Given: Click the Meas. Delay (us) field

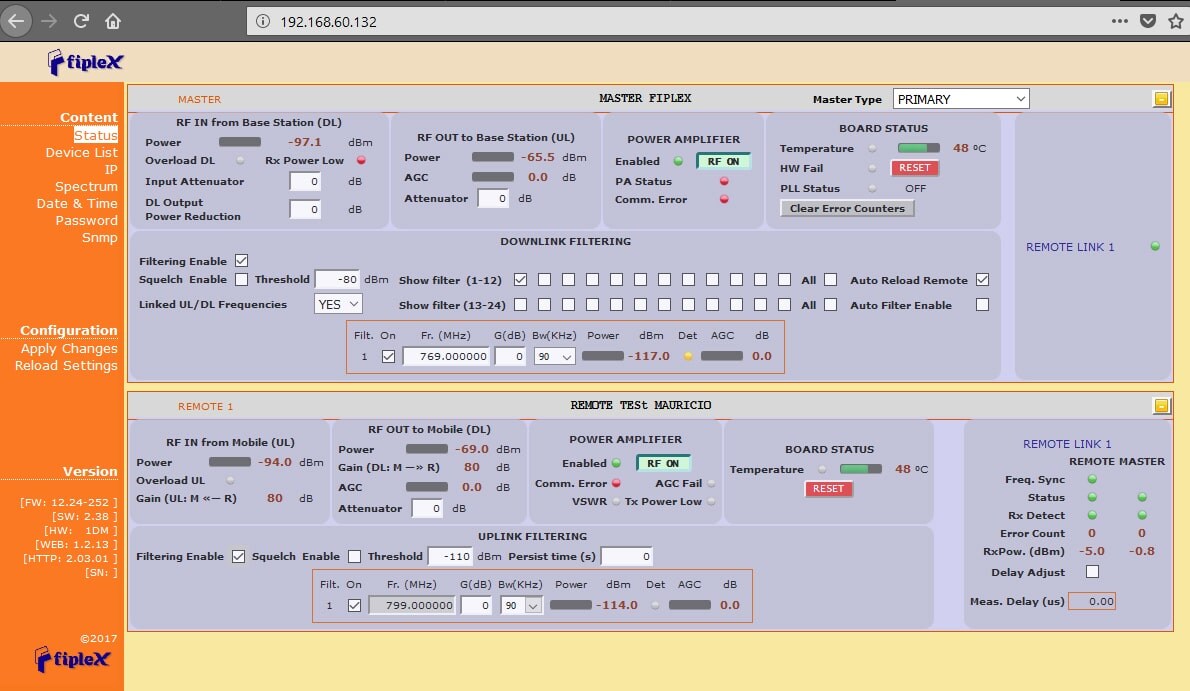Looking at the screenshot, I should (x=1091, y=601).
